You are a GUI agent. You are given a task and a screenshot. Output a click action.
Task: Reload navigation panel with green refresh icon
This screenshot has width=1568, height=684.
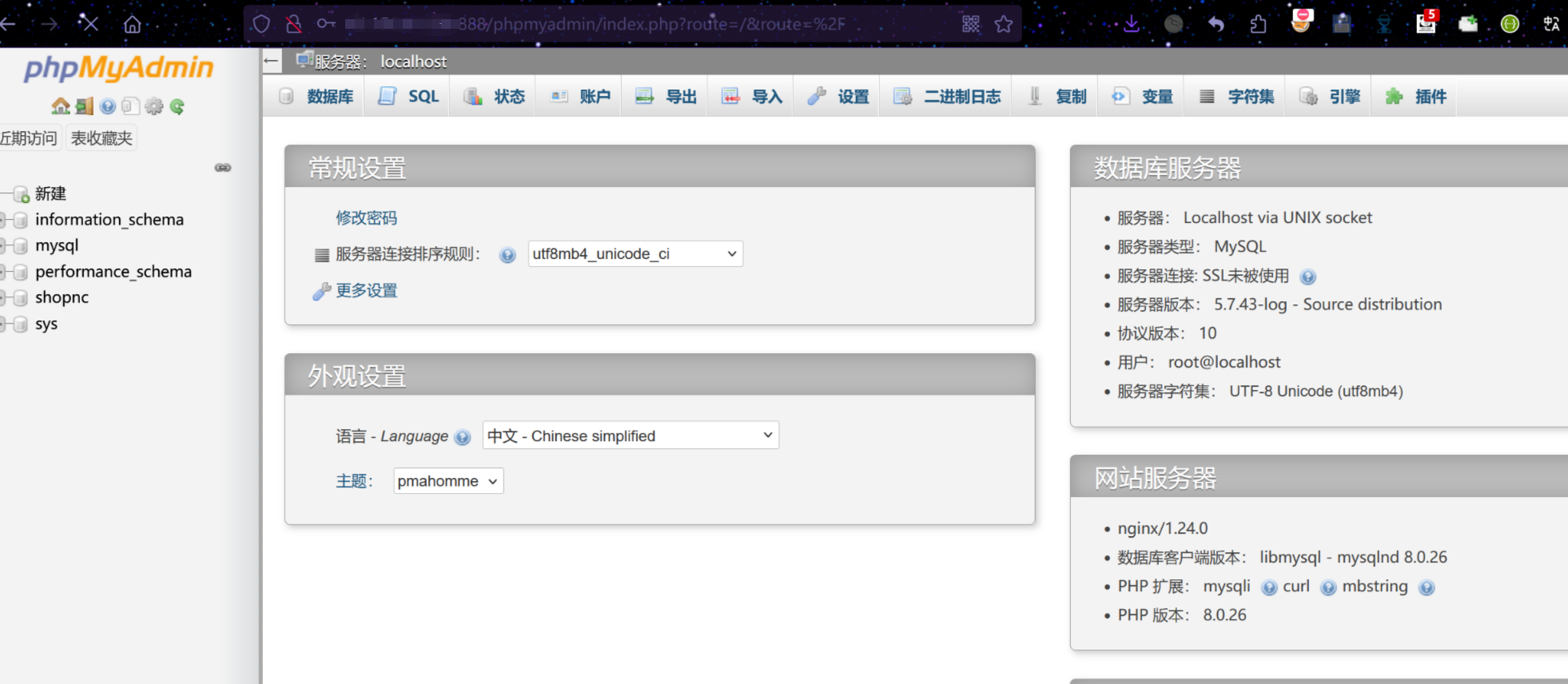coord(177,106)
